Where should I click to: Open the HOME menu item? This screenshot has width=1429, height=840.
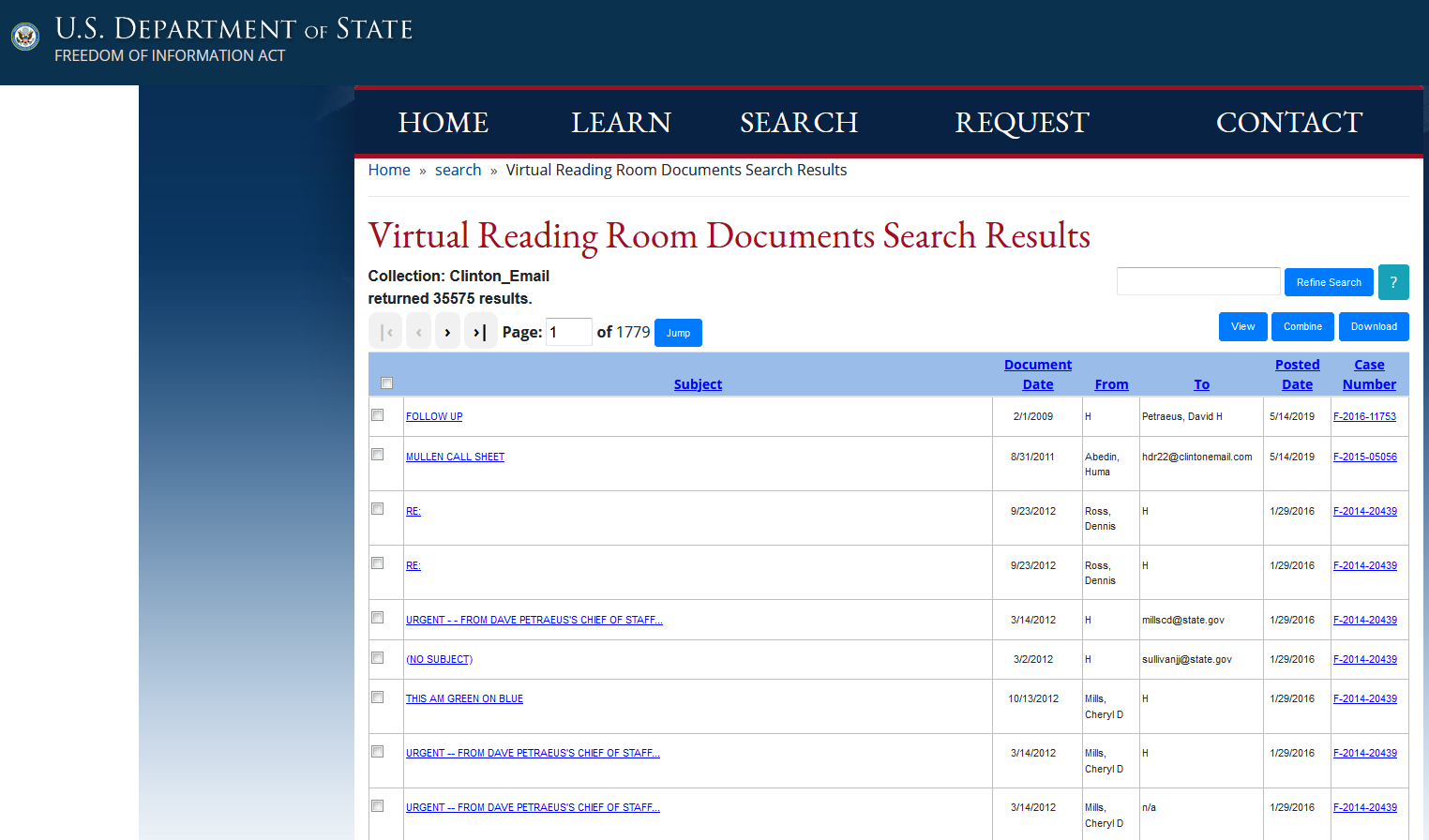[x=444, y=123]
